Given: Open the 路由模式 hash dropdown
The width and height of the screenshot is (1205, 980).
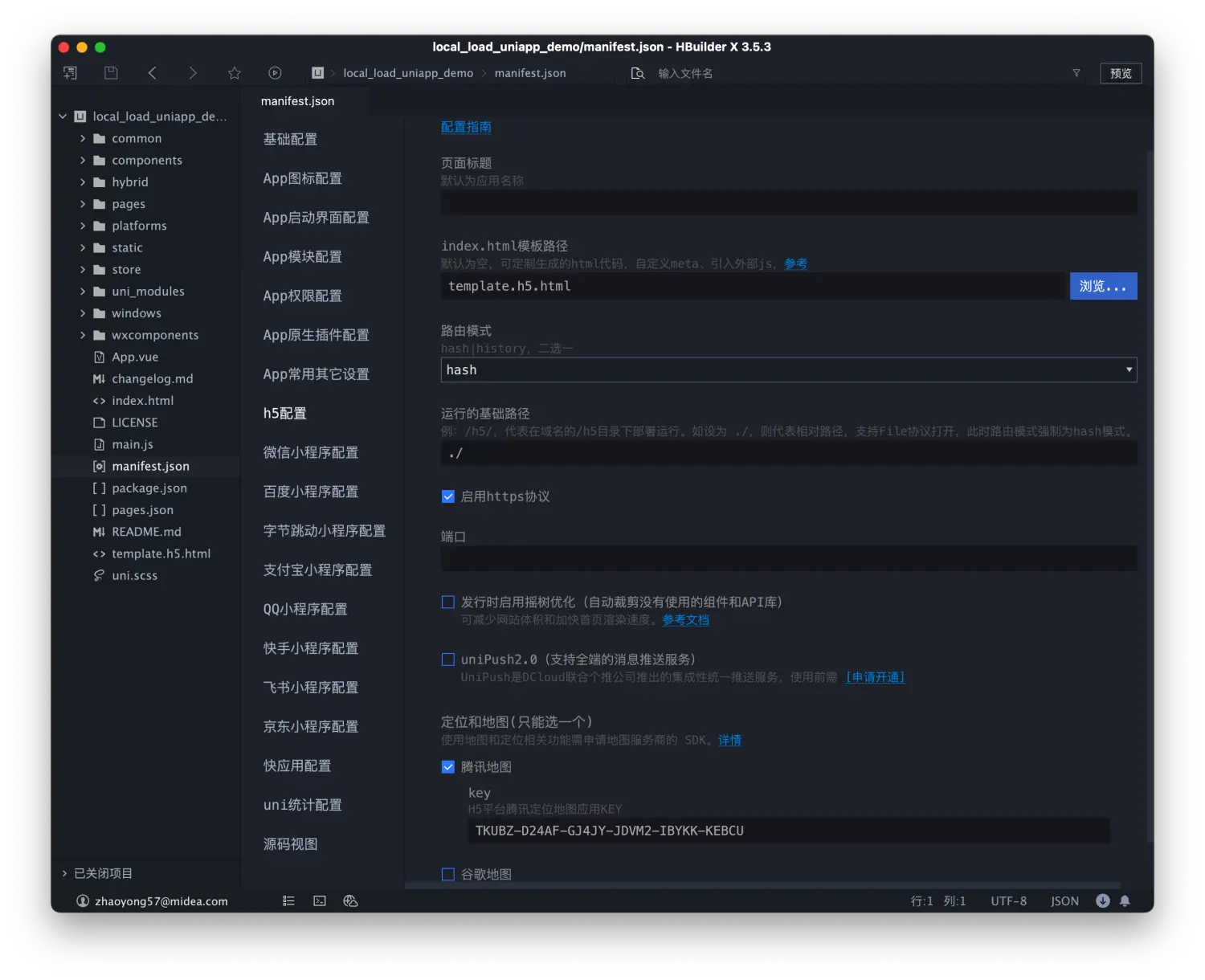Looking at the screenshot, I should [x=788, y=370].
